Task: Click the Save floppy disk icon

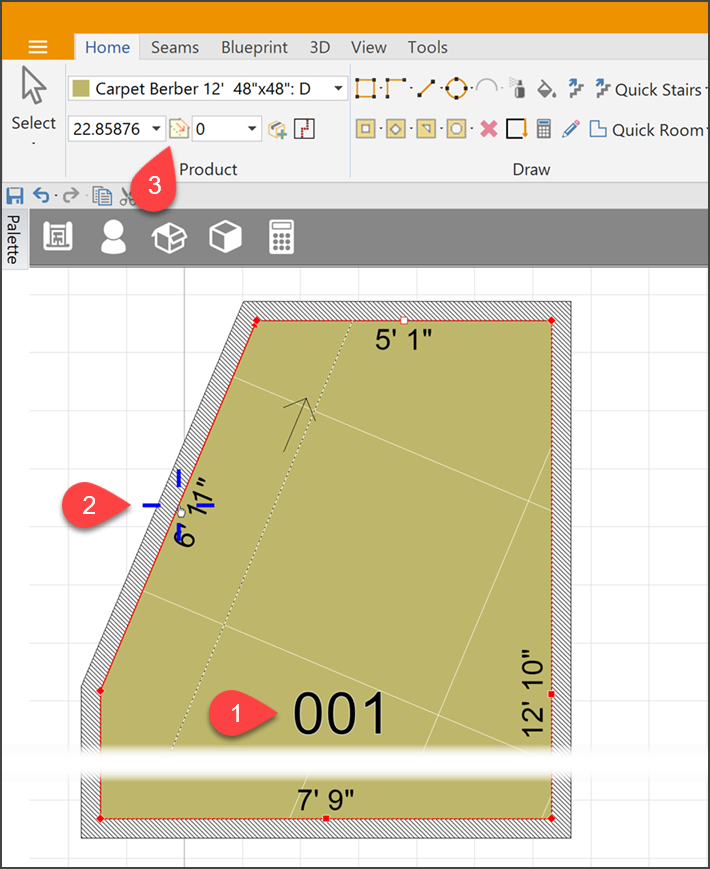Action: click(x=15, y=196)
